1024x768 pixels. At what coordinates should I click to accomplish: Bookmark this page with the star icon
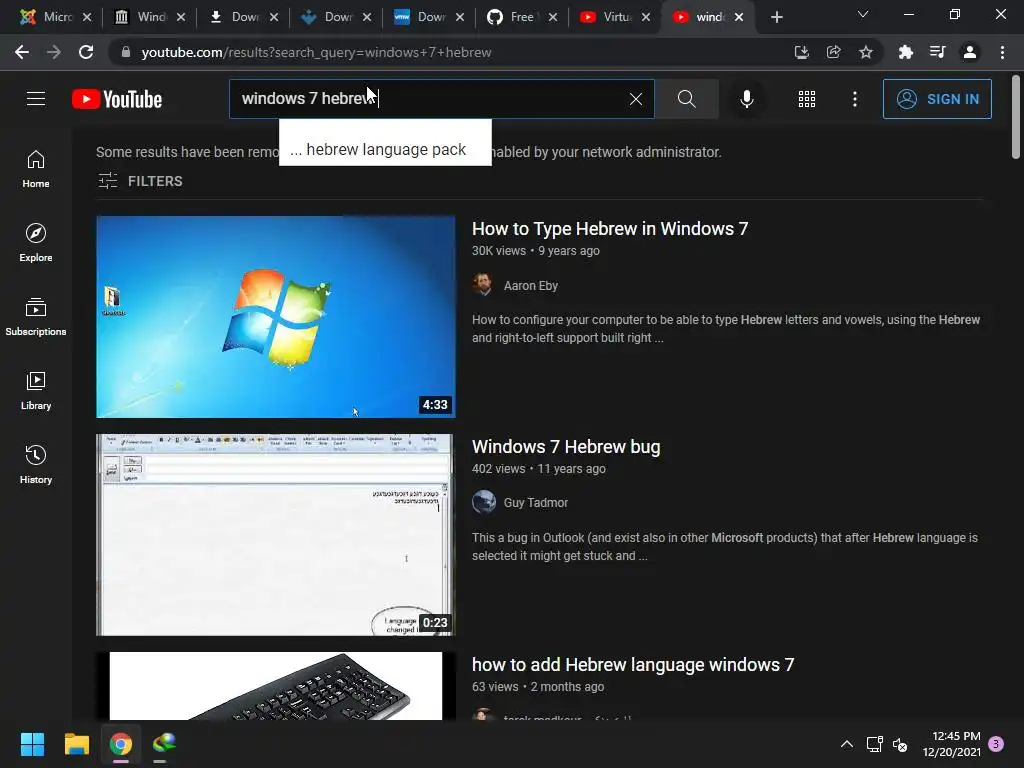click(x=865, y=52)
